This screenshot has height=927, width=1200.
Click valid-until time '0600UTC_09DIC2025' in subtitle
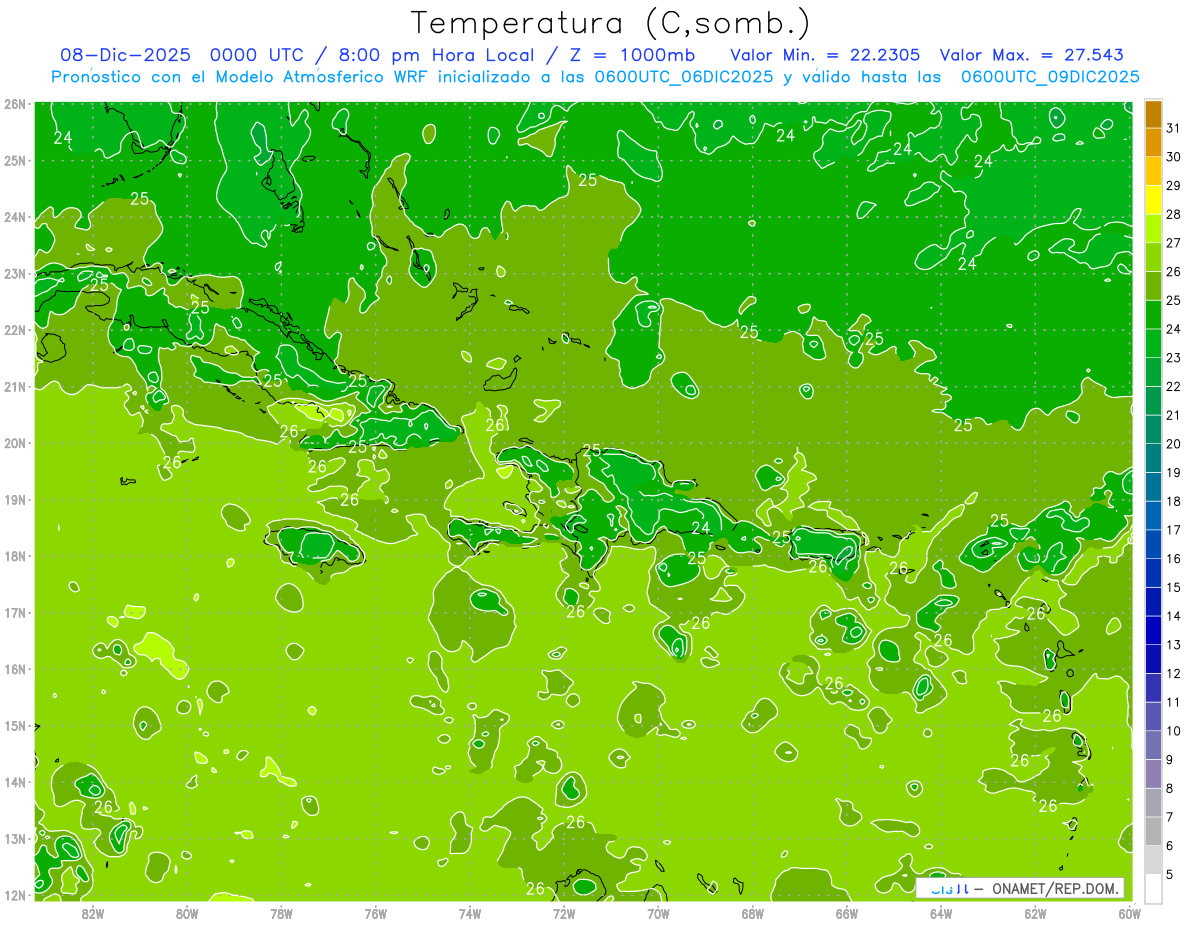tap(1050, 77)
